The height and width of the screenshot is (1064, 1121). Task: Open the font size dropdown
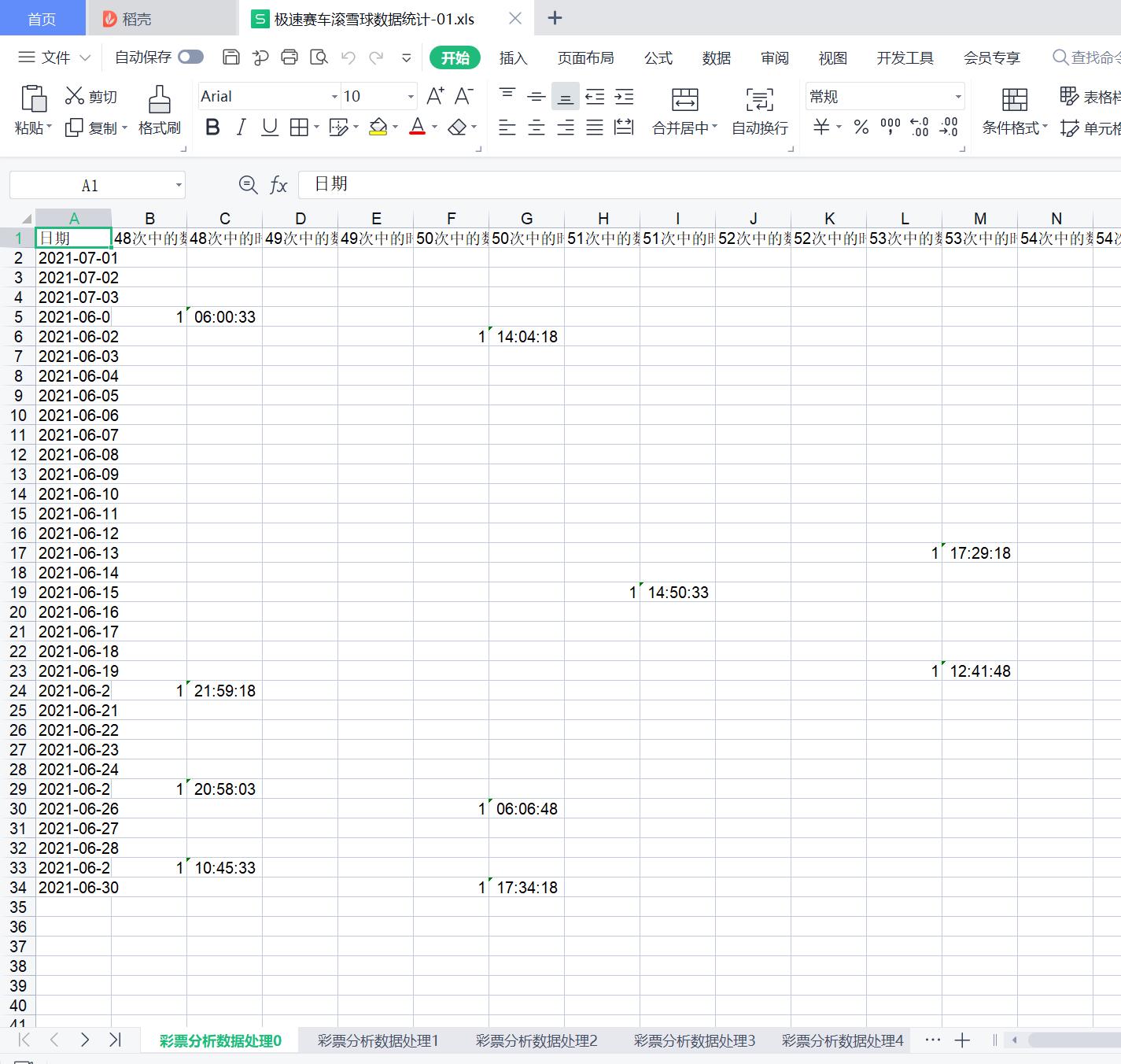click(411, 97)
